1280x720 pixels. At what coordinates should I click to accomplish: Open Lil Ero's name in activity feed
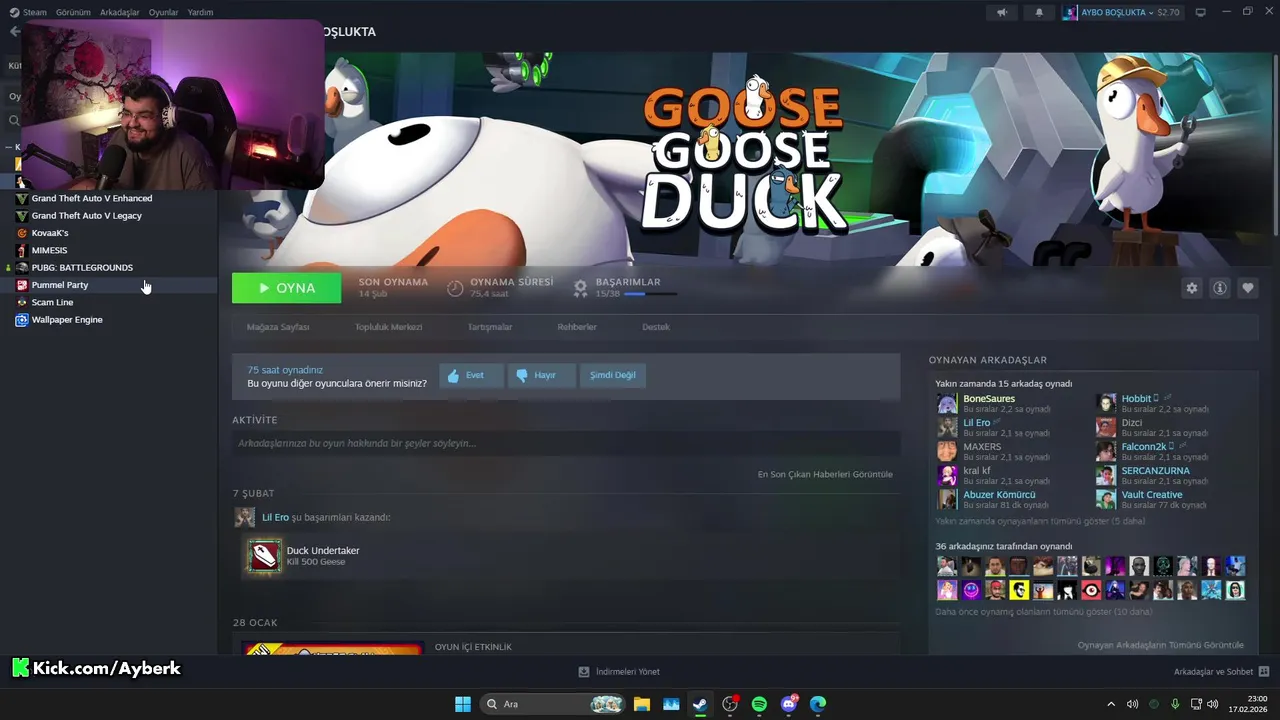click(275, 517)
